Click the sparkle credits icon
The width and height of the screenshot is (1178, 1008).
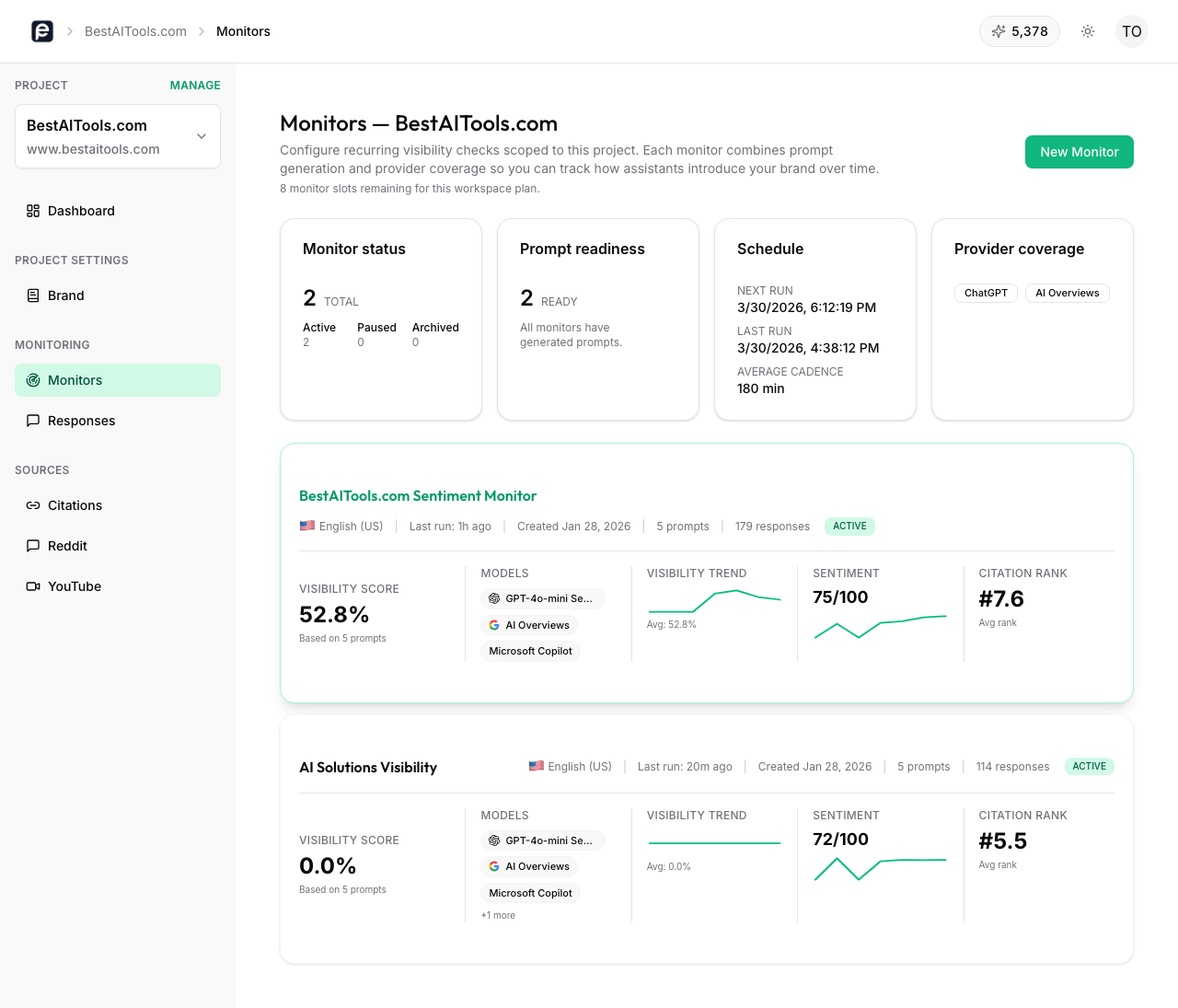(999, 31)
